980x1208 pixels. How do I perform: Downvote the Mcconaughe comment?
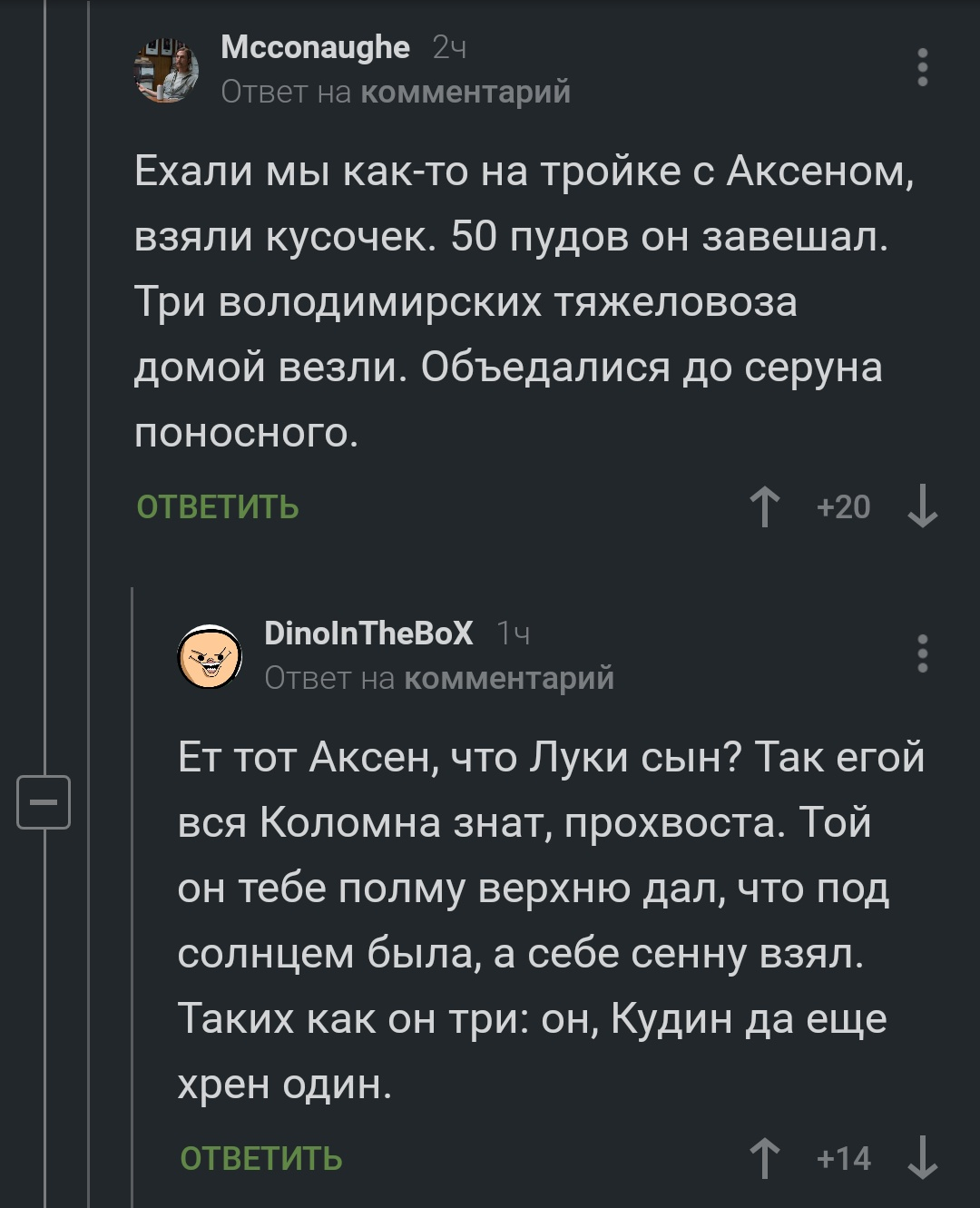tap(922, 506)
